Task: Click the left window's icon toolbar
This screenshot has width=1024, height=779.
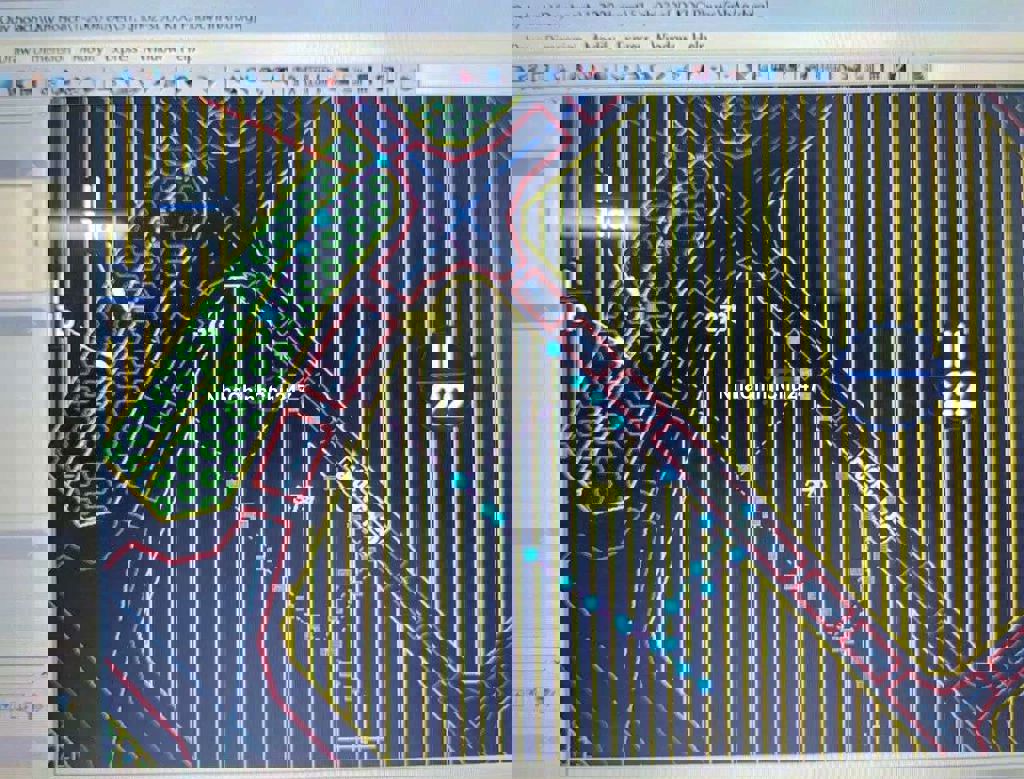Action: pos(200,79)
